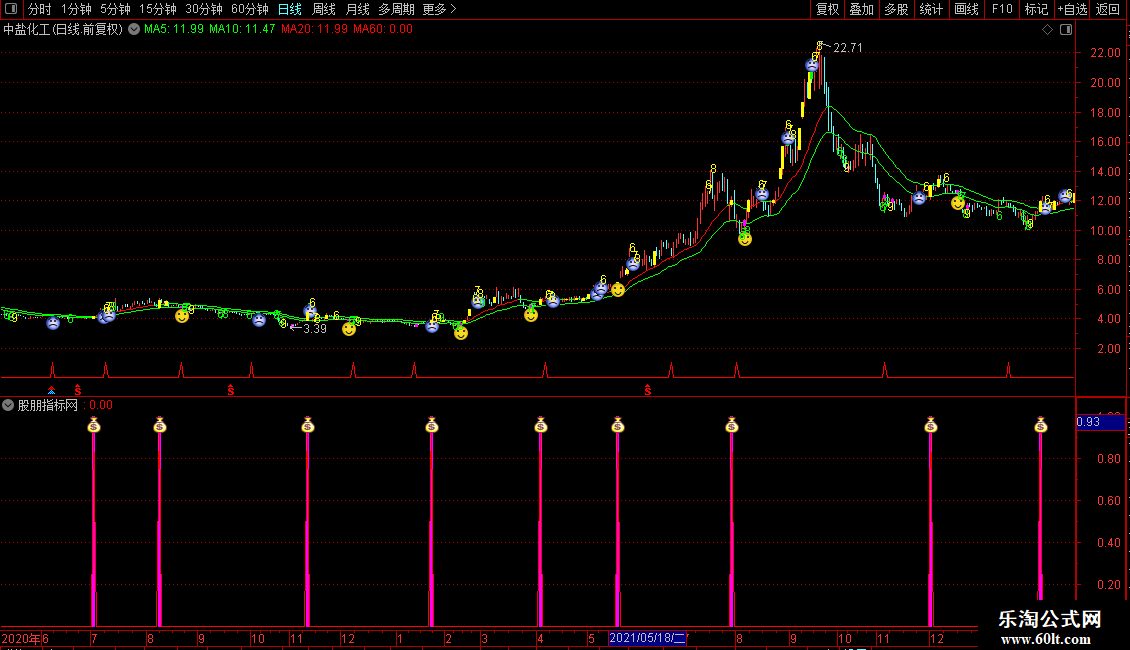This screenshot has height=650, width=1130.
Task: Select the 30分钟 period tab
Action: point(204,9)
